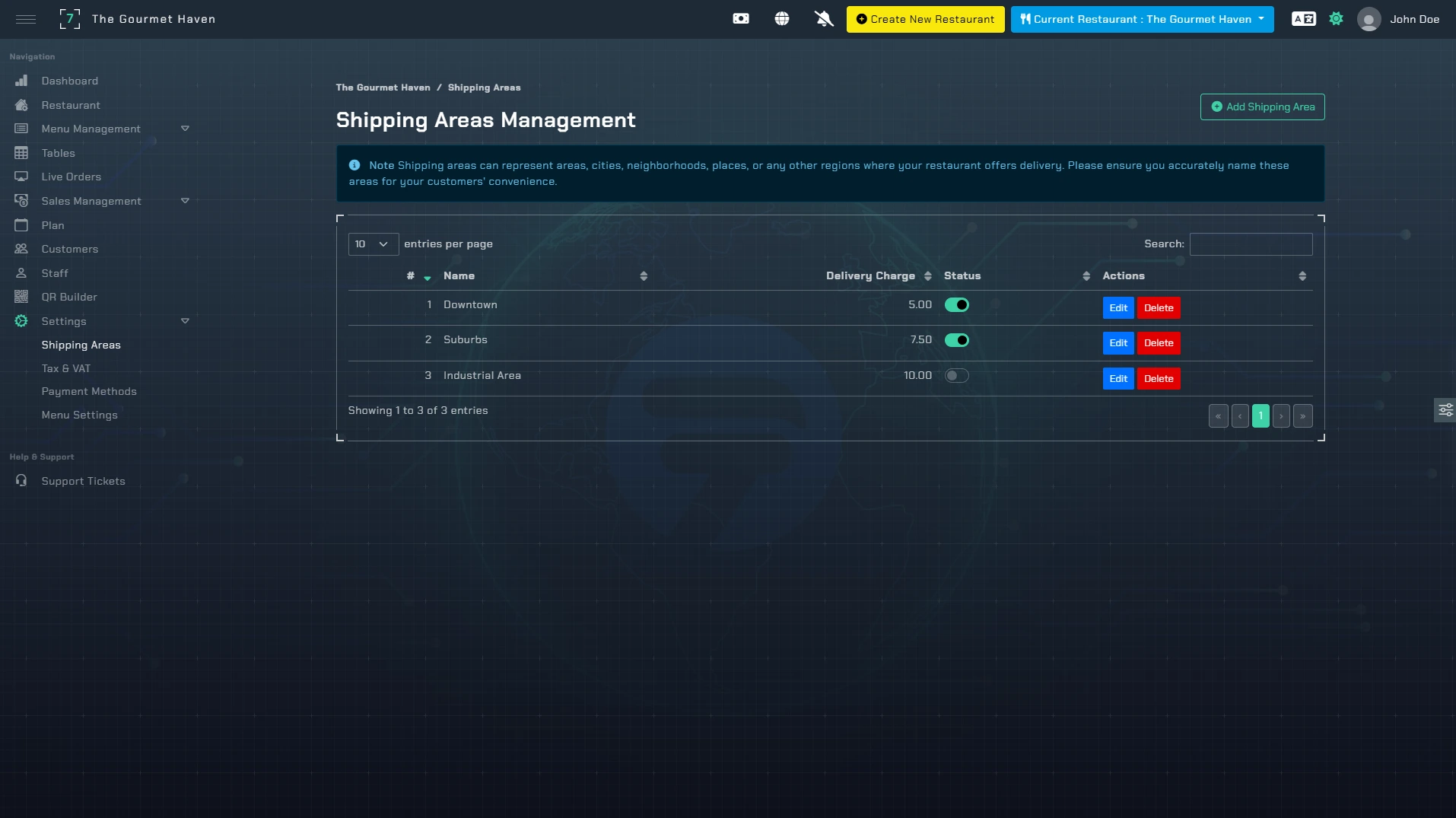Screen dimensions: 1456x818
Task: Click pagination last-page double arrow
Action: (1302, 416)
